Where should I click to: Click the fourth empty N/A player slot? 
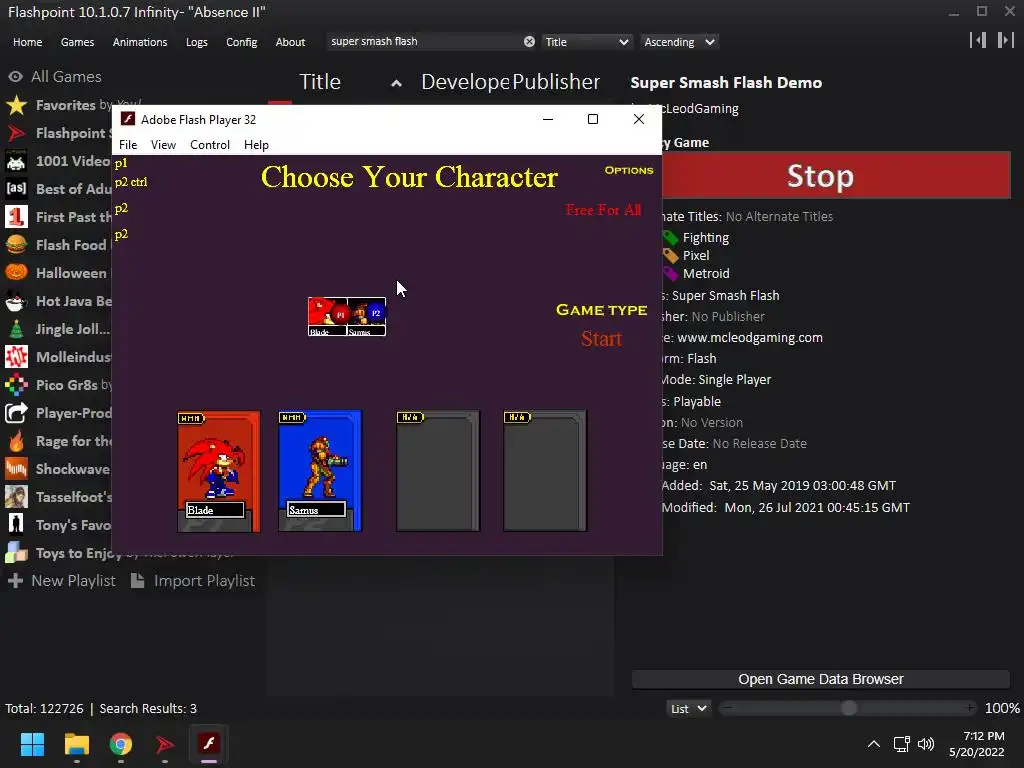[545, 471]
